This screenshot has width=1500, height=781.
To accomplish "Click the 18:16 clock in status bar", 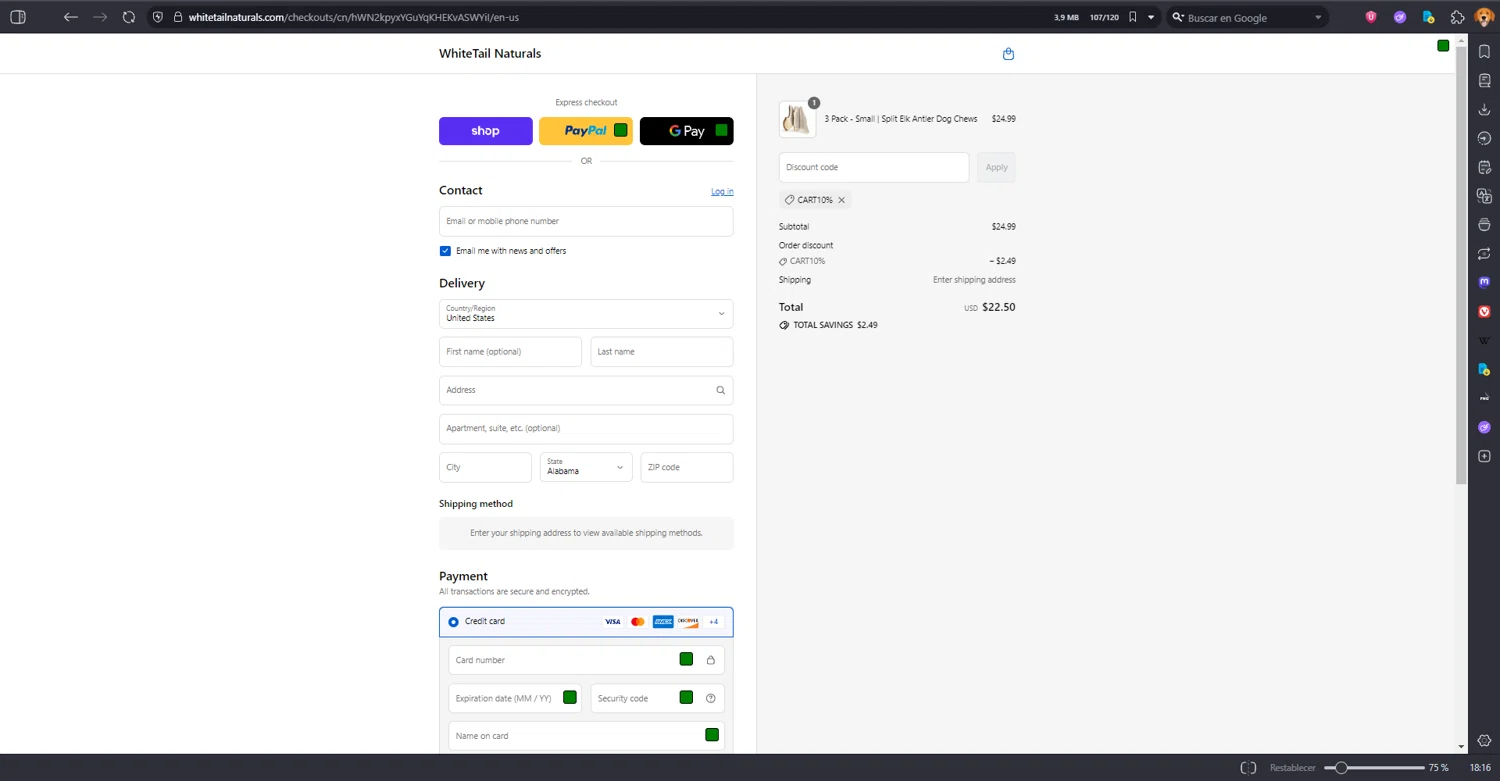I will click(1480, 768).
